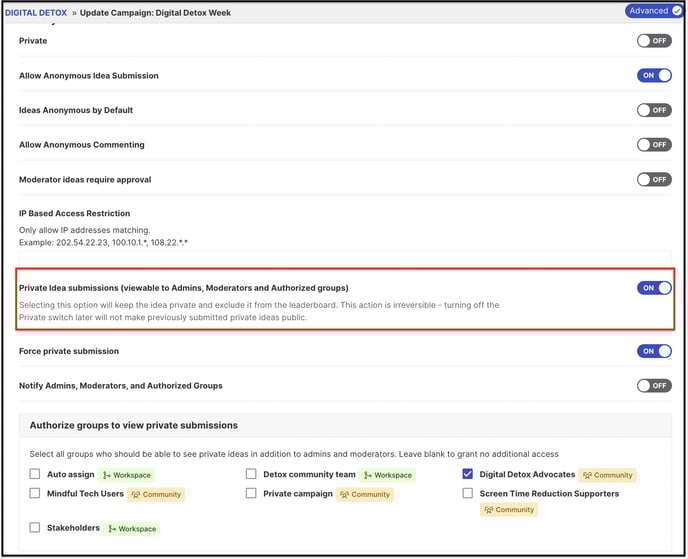Open the DIGITAL DETOX breadcrumb link
688x559 pixels.
coord(36,13)
